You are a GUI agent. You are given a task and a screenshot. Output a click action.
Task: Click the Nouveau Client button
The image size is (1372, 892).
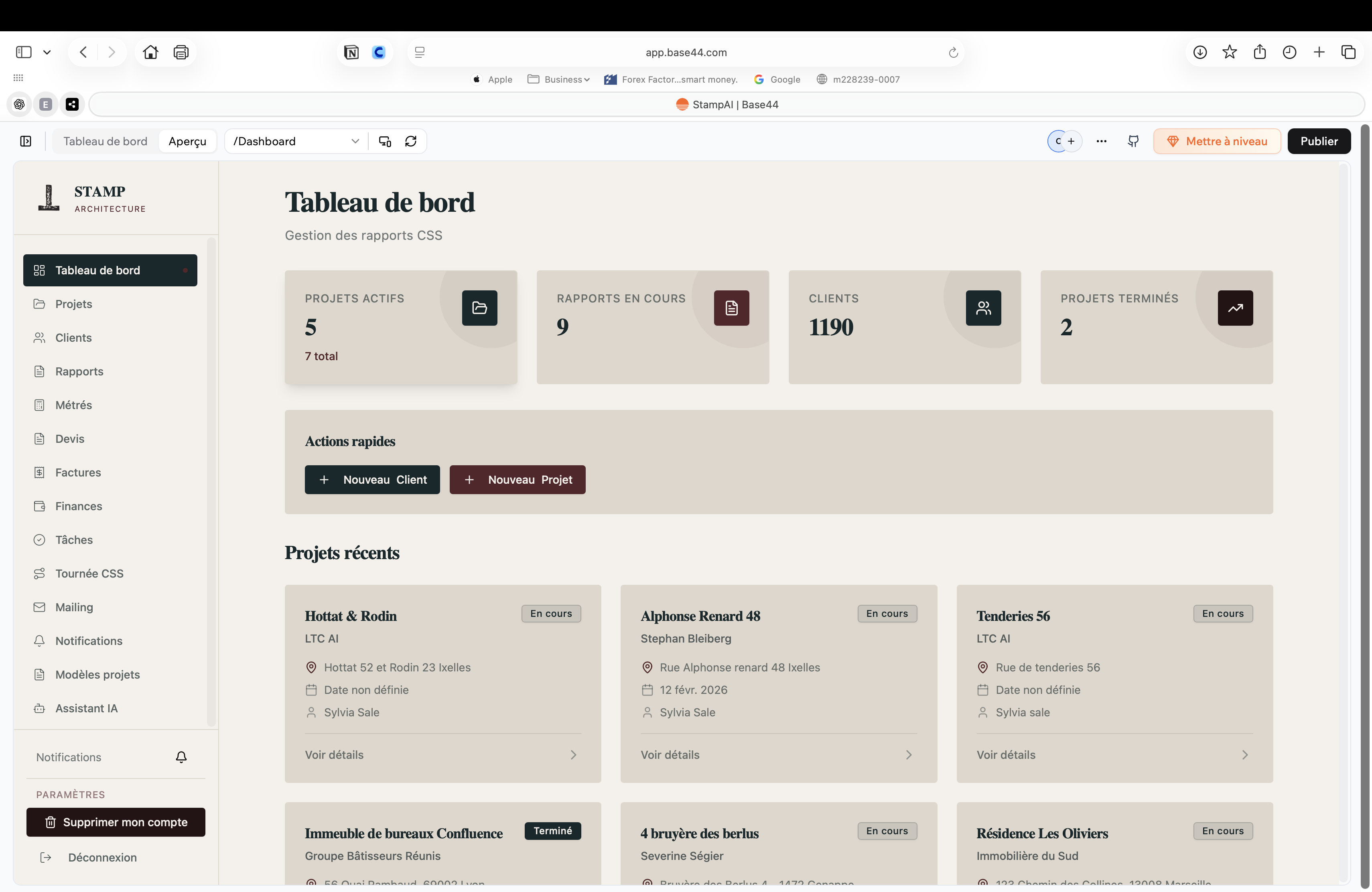click(372, 480)
